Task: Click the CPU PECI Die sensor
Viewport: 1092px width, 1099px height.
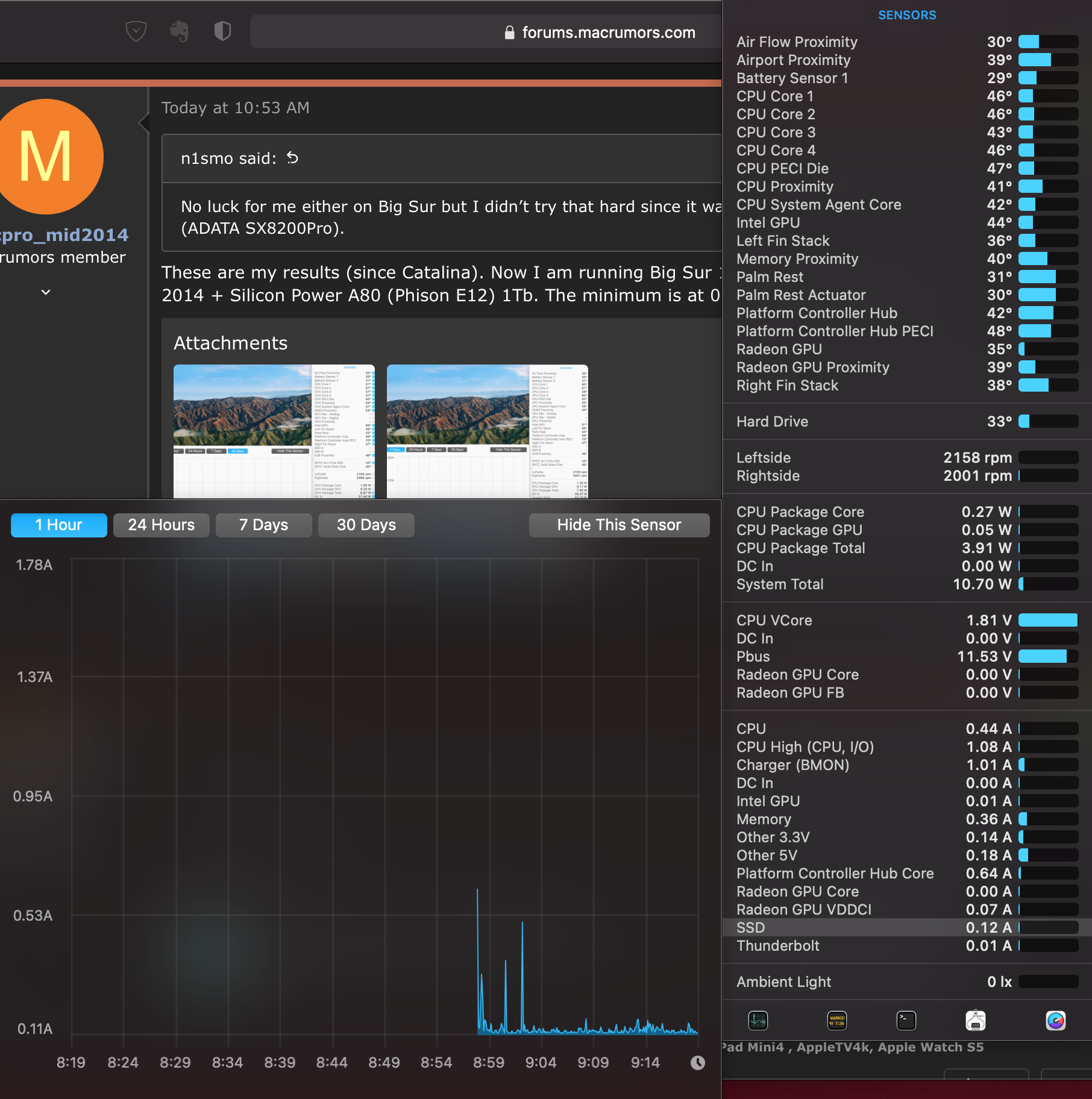Action: click(x=907, y=168)
